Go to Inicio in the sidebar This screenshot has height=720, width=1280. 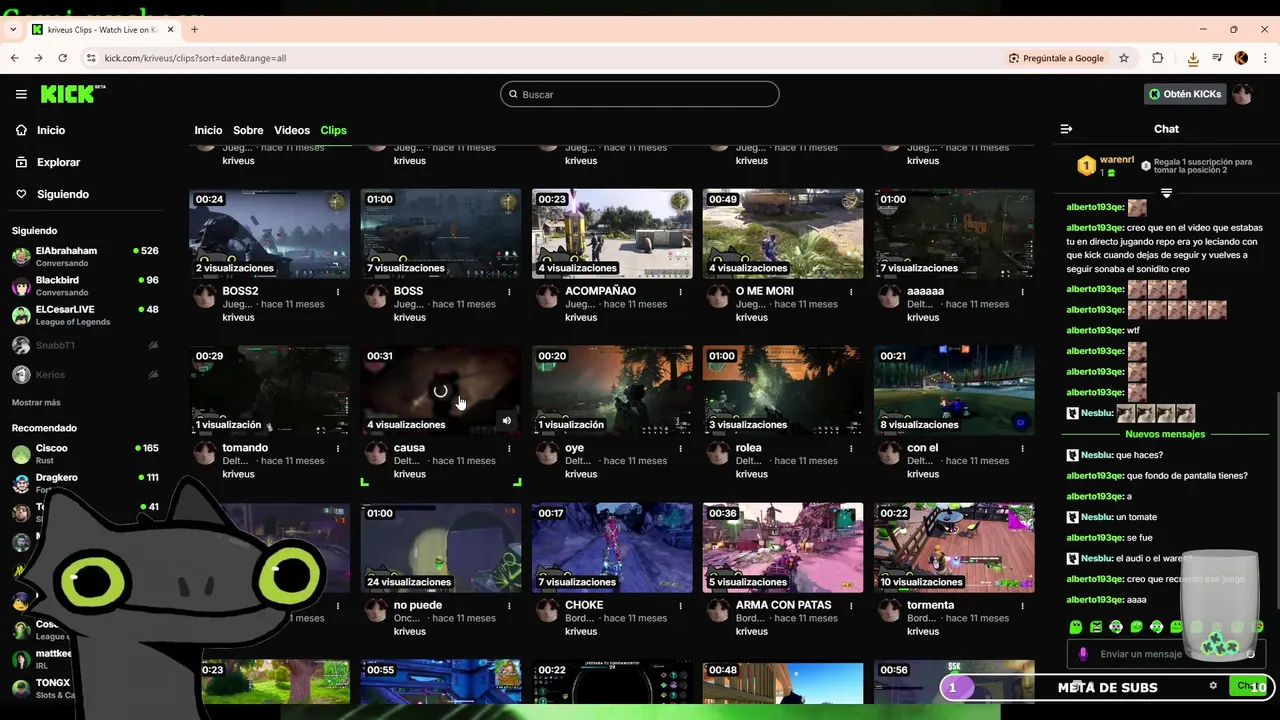(40, 130)
